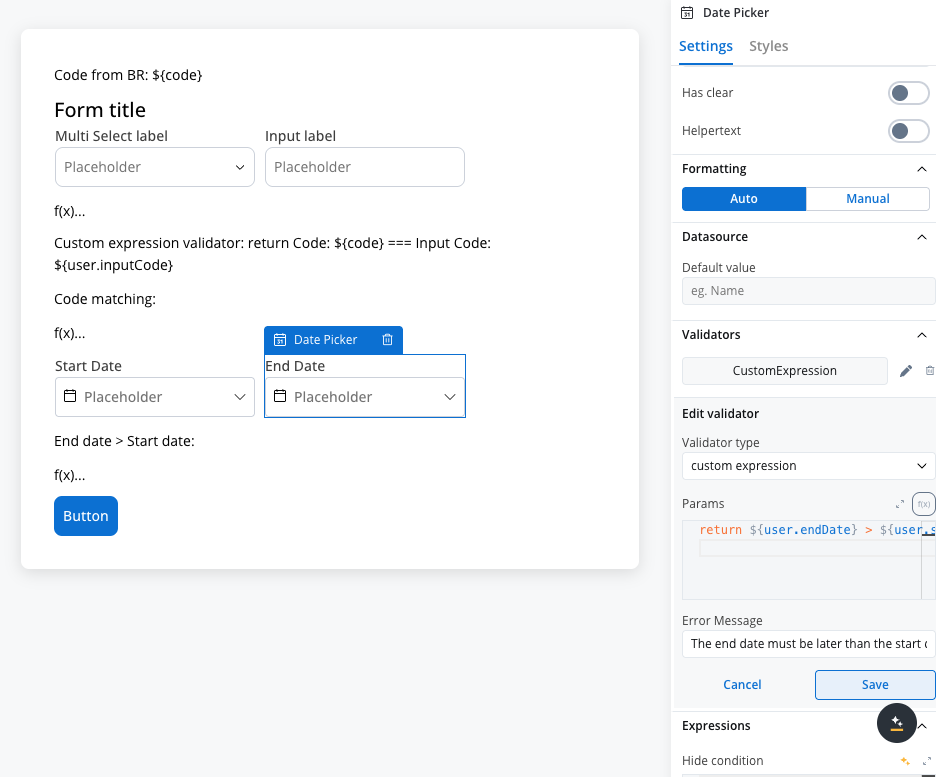Collapse the Datasource section

pyautogui.click(x=922, y=237)
